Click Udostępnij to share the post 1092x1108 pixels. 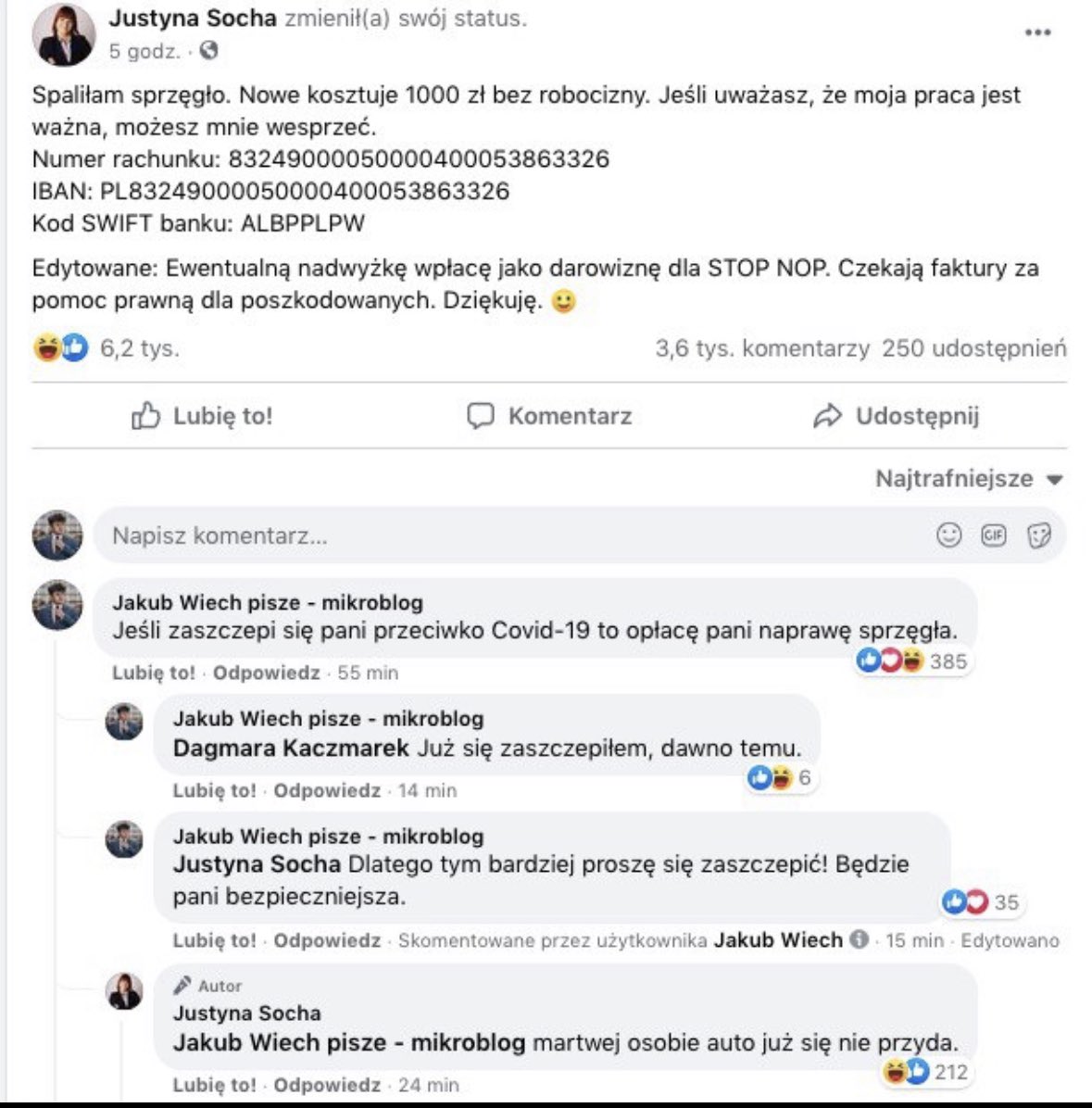(896, 416)
